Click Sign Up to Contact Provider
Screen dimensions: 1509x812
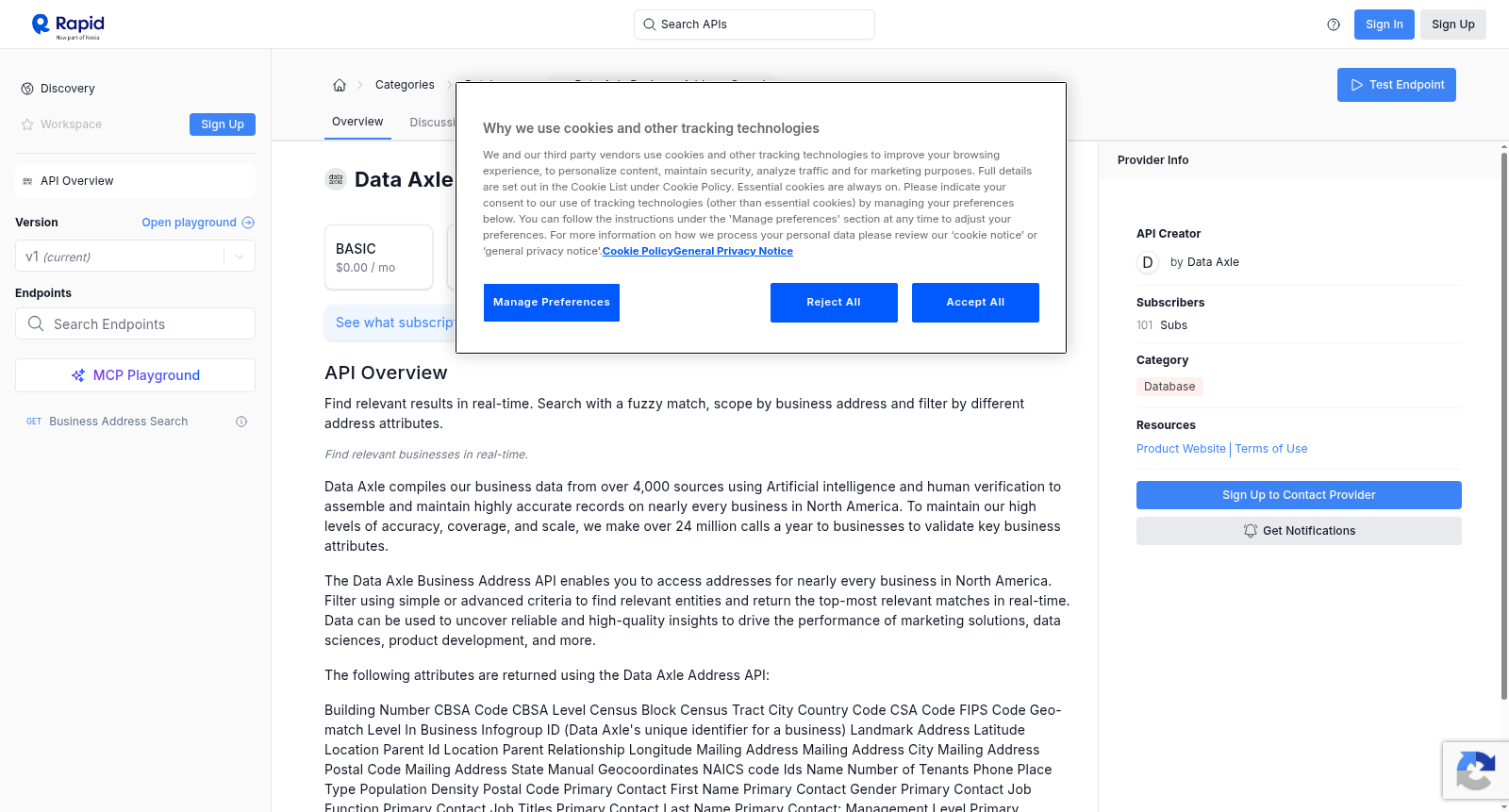pos(1299,495)
